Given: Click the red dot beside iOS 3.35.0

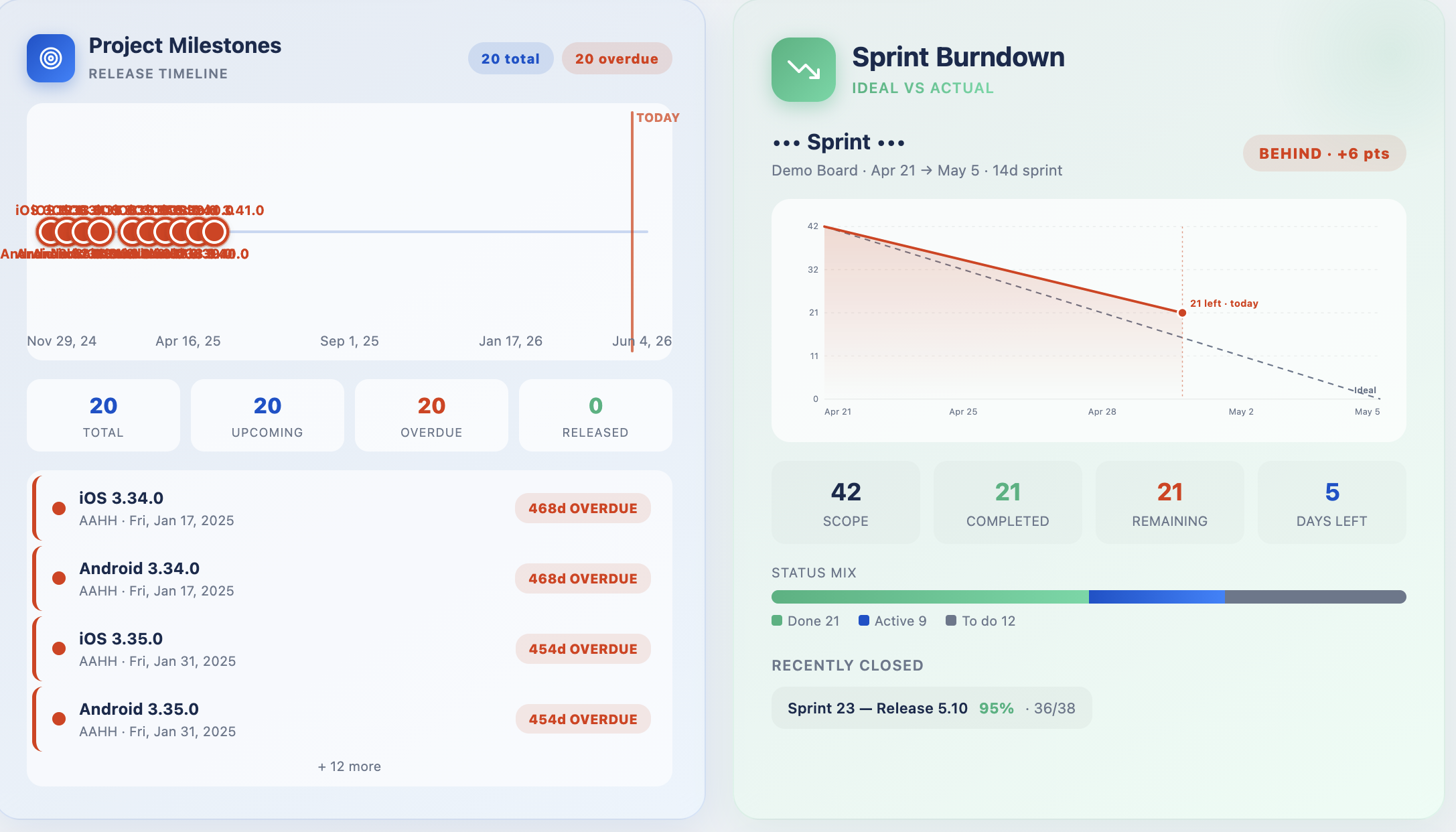Looking at the screenshot, I should [x=59, y=648].
